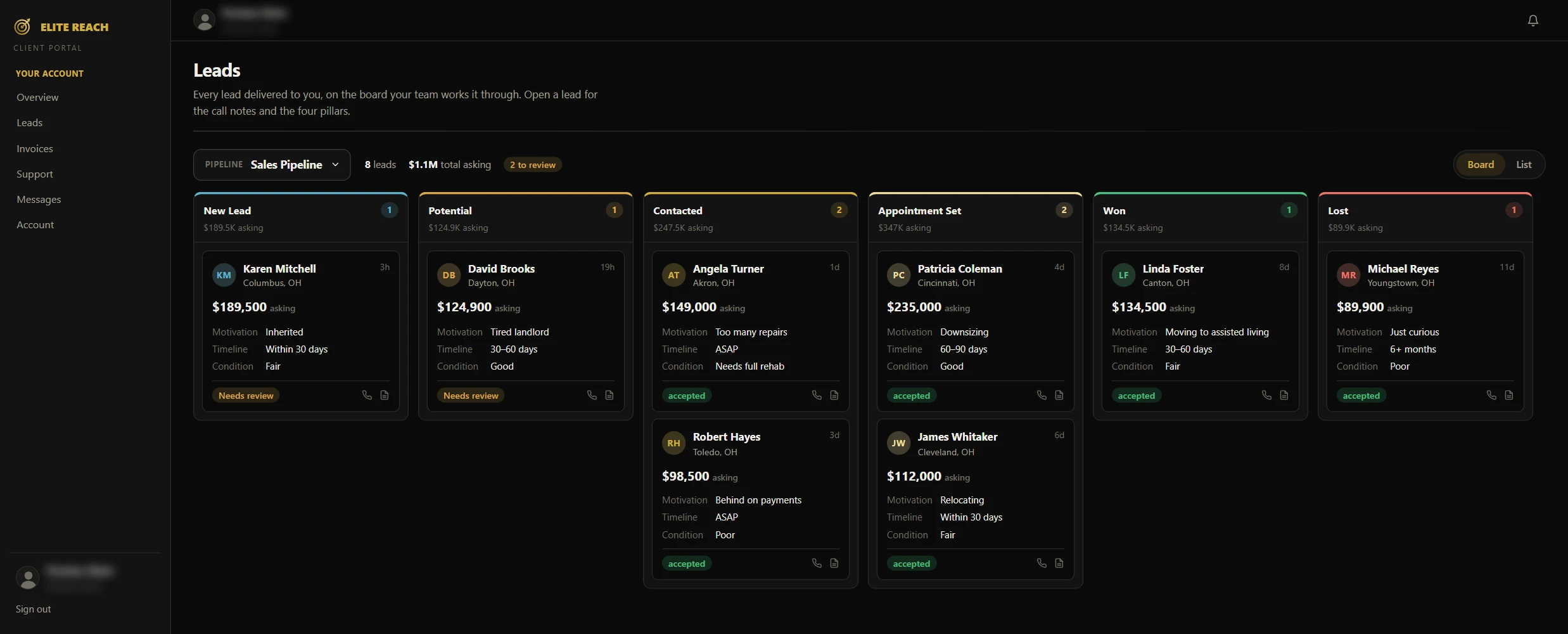The width and height of the screenshot is (1568, 634).
Task: Switch to Board view
Action: [1481, 165]
